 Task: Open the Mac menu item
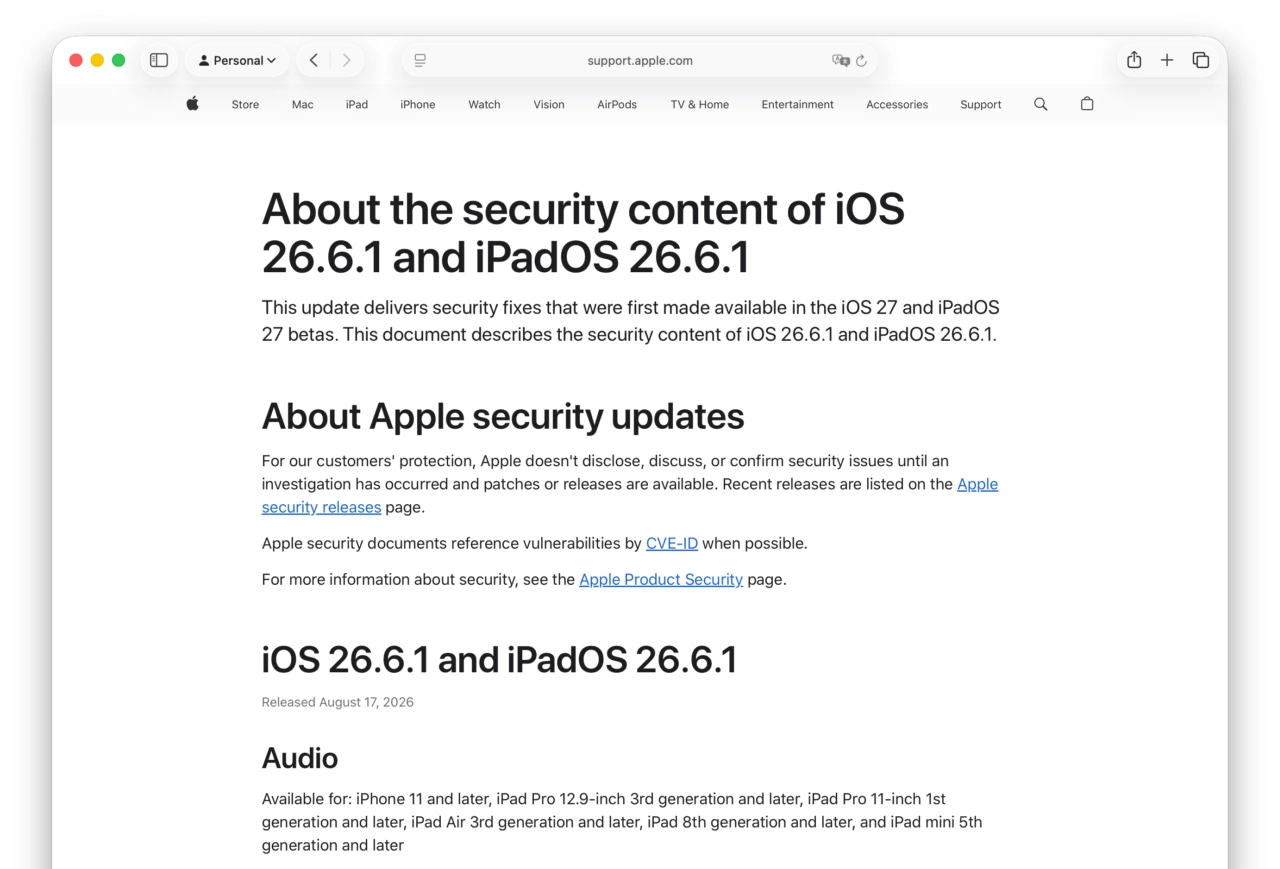303,104
